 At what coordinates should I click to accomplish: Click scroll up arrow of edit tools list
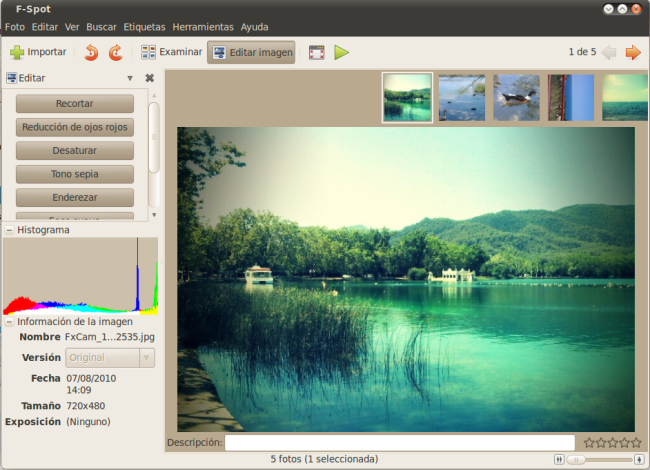point(154,96)
